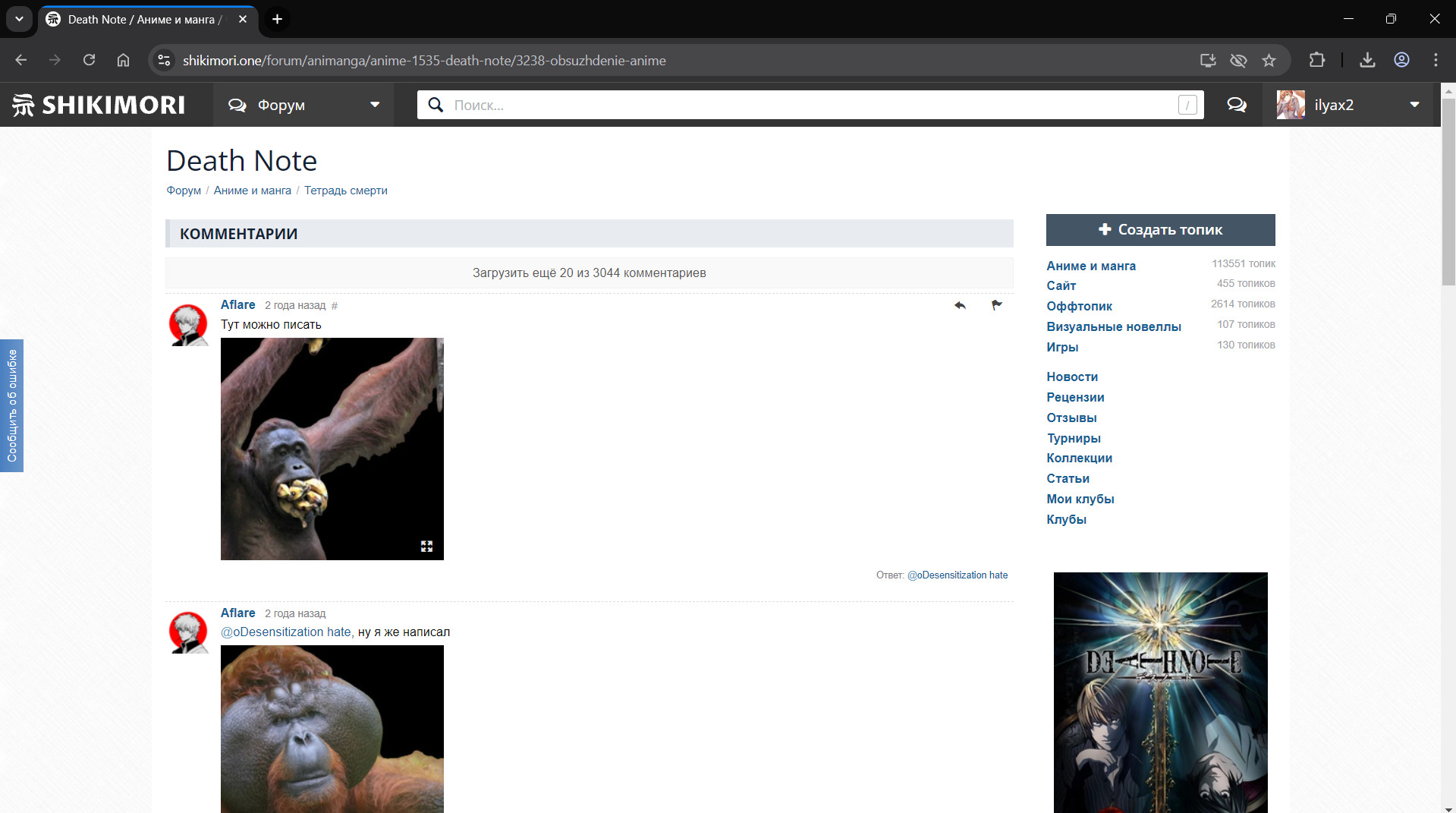The width and height of the screenshot is (1456, 813).
Task: Click the Shikimori logo to go home
Action: click(x=99, y=105)
